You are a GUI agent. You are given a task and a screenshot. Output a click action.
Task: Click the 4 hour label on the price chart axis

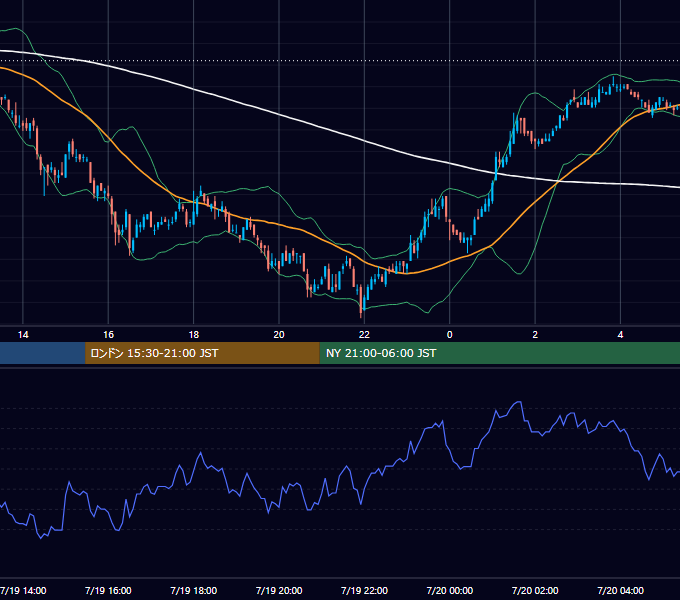[620, 335]
